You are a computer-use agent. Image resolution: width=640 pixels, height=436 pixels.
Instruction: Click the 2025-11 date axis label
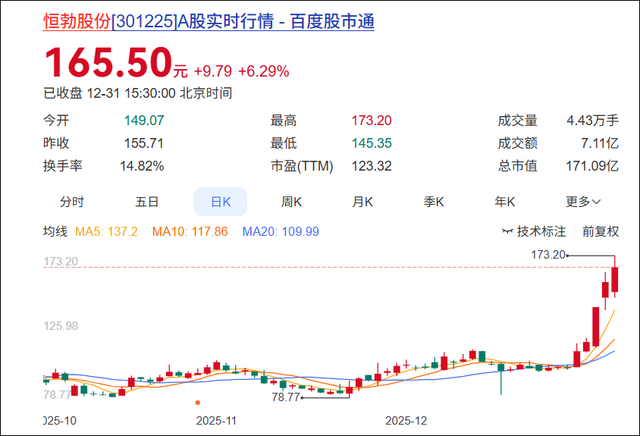click(216, 420)
